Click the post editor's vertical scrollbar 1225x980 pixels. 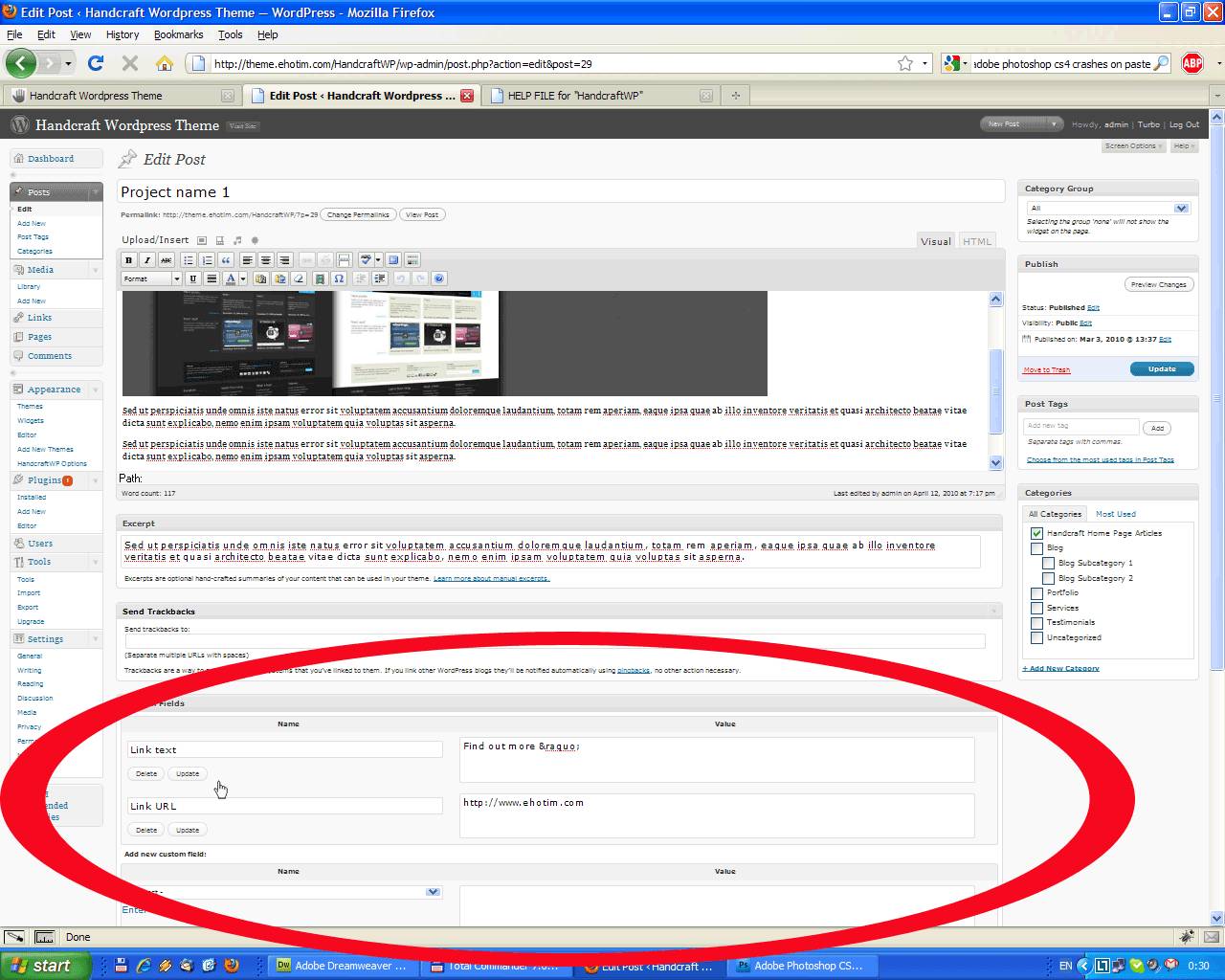(x=995, y=381)
